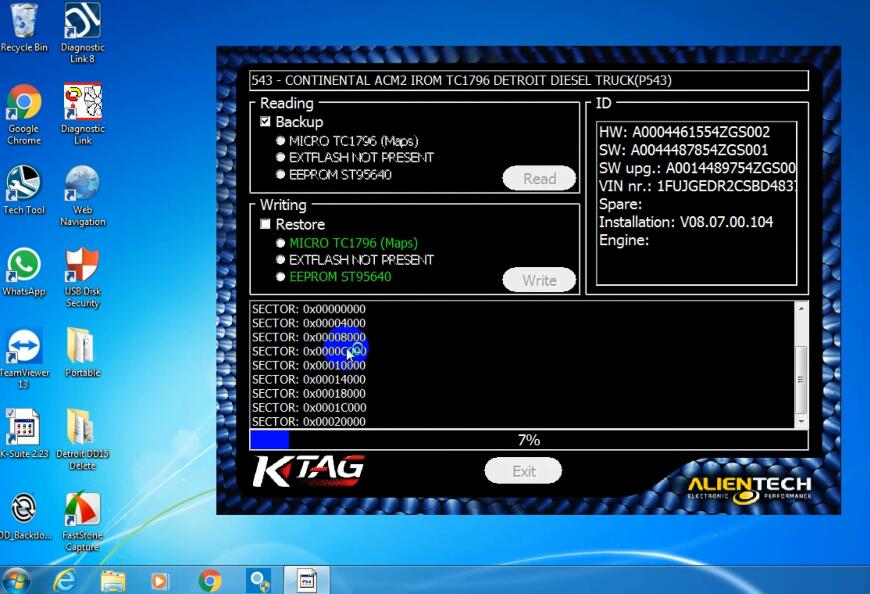Click the log scrollbar up arrow

(x=801, y=308)
